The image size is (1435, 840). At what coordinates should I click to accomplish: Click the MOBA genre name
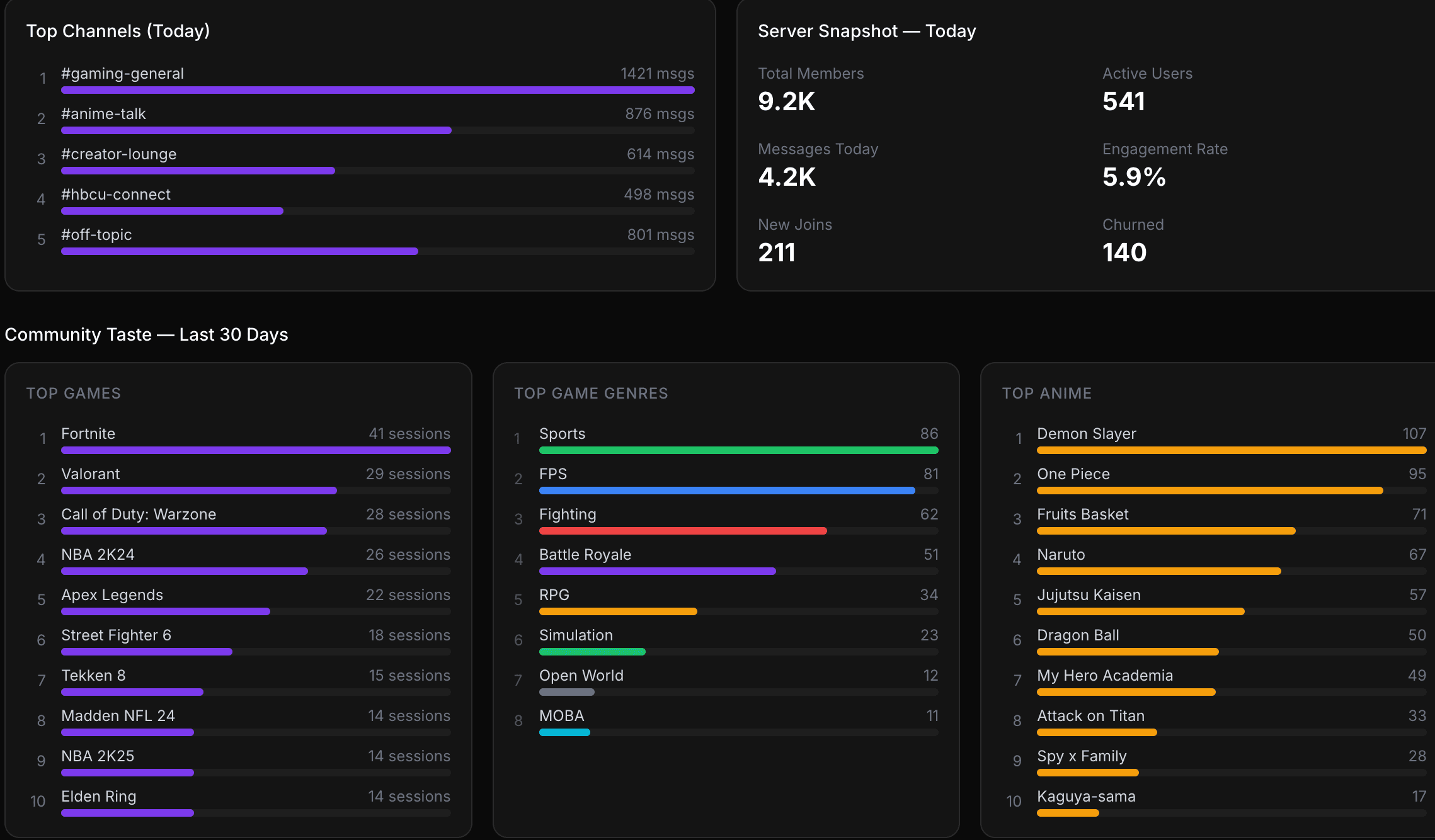click(562, 716)
